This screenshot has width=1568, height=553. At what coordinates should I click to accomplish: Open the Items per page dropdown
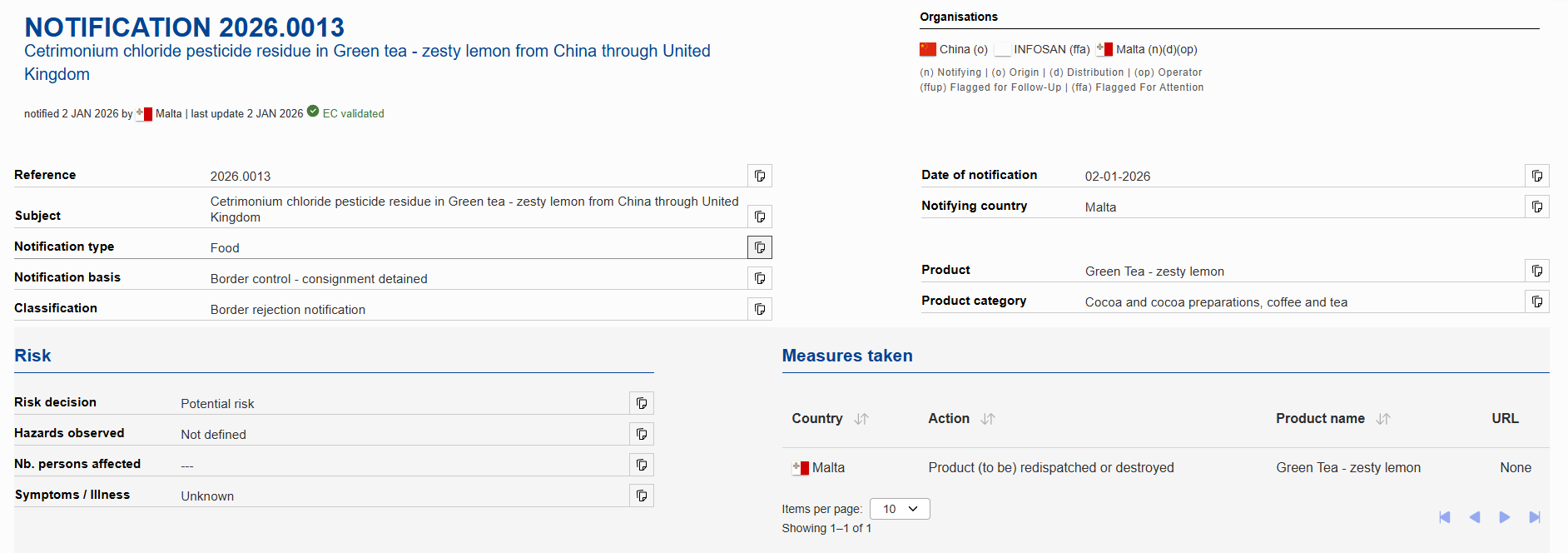tap(900, 509)
